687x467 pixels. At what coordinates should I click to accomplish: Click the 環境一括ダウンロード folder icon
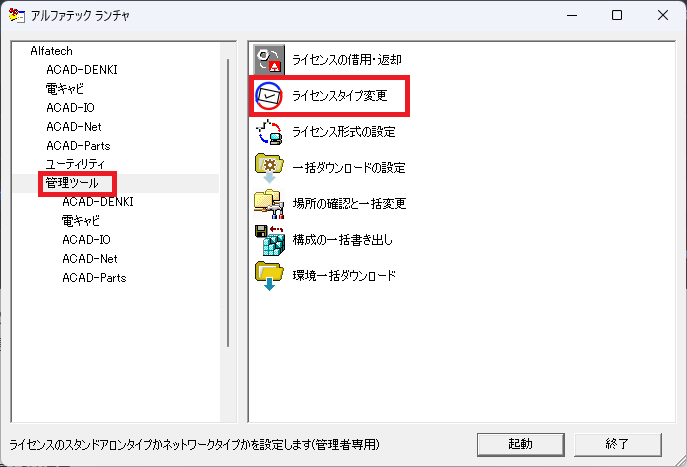coord(270,275)
